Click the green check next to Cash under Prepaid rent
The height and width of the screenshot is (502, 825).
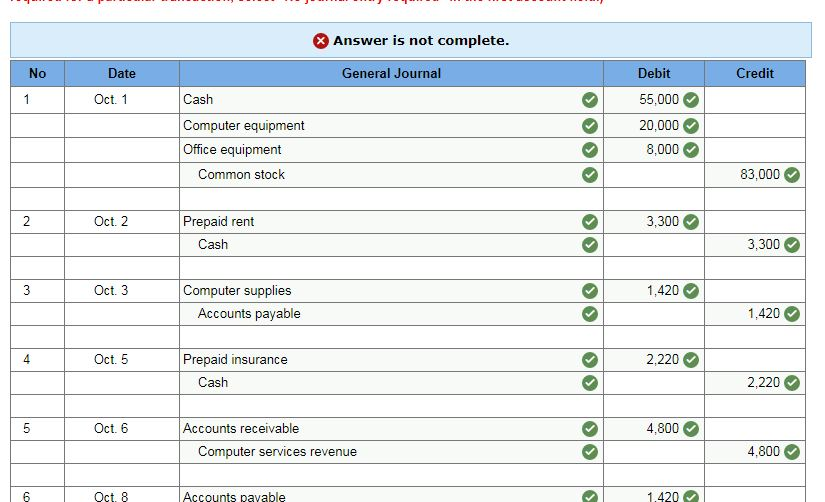point(590,245)
